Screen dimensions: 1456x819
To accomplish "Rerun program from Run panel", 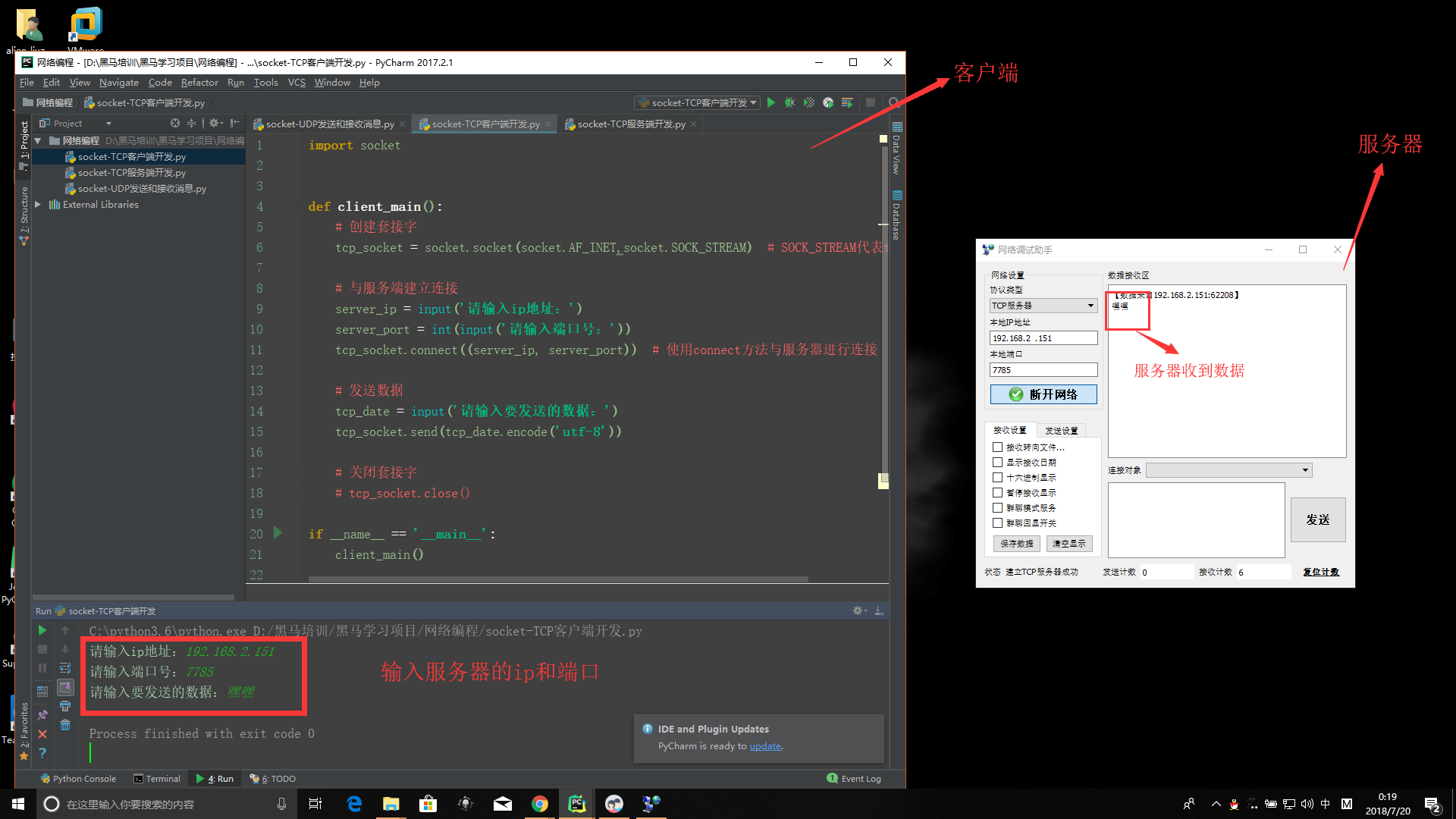I will [x=42, y=630].
